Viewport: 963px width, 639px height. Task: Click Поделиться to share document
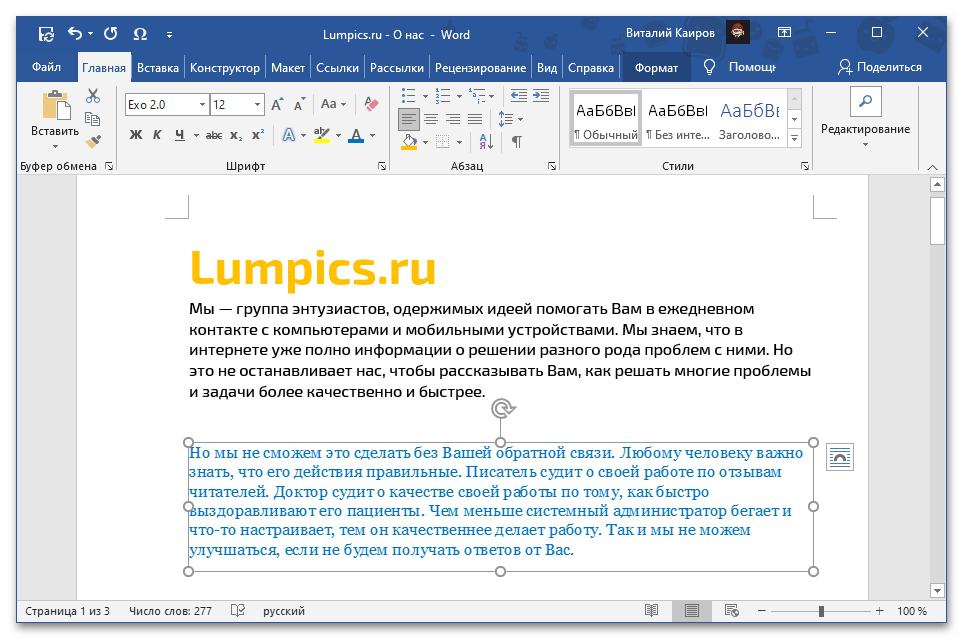880,67
